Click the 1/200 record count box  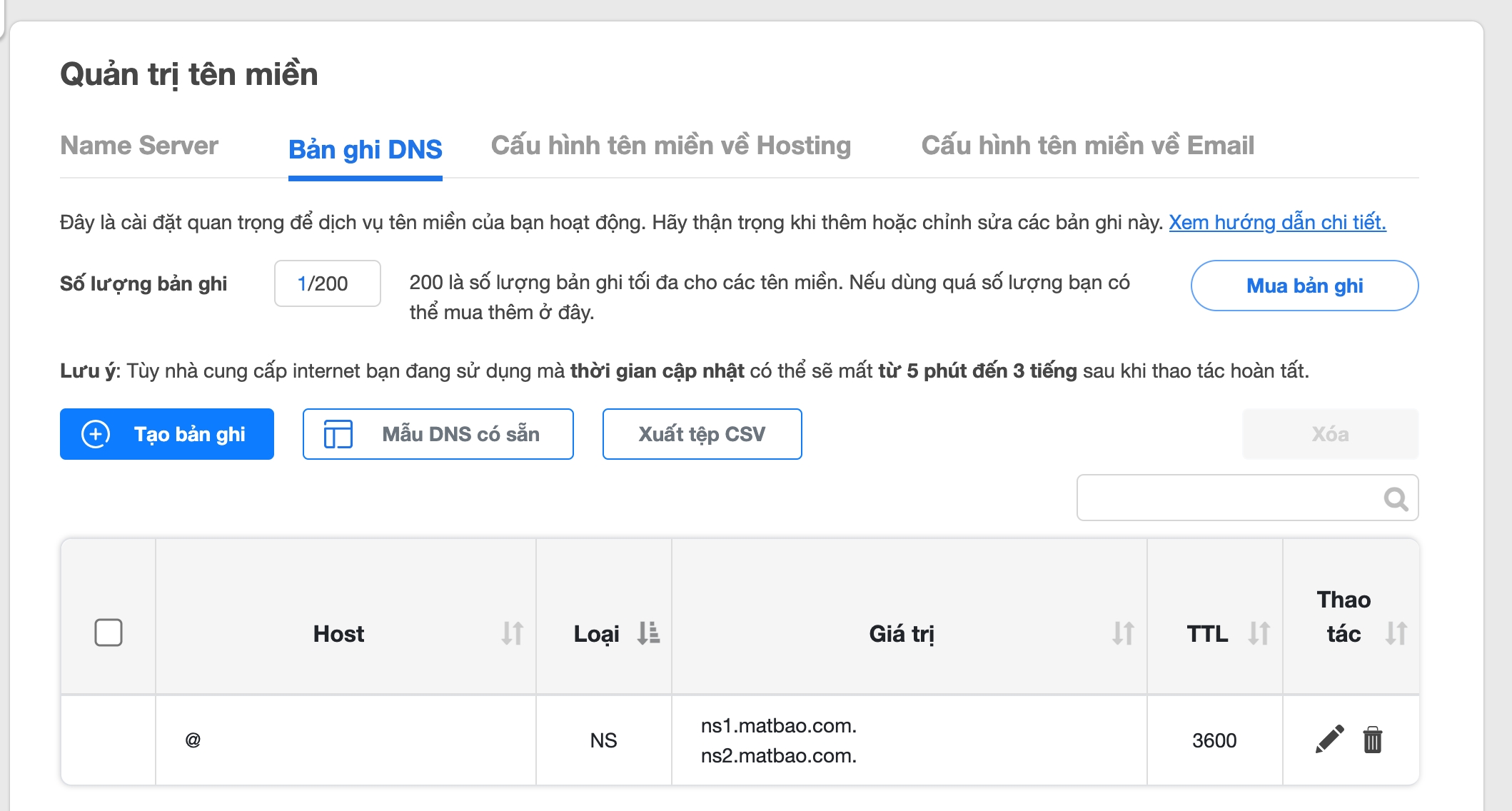point(327,283)
